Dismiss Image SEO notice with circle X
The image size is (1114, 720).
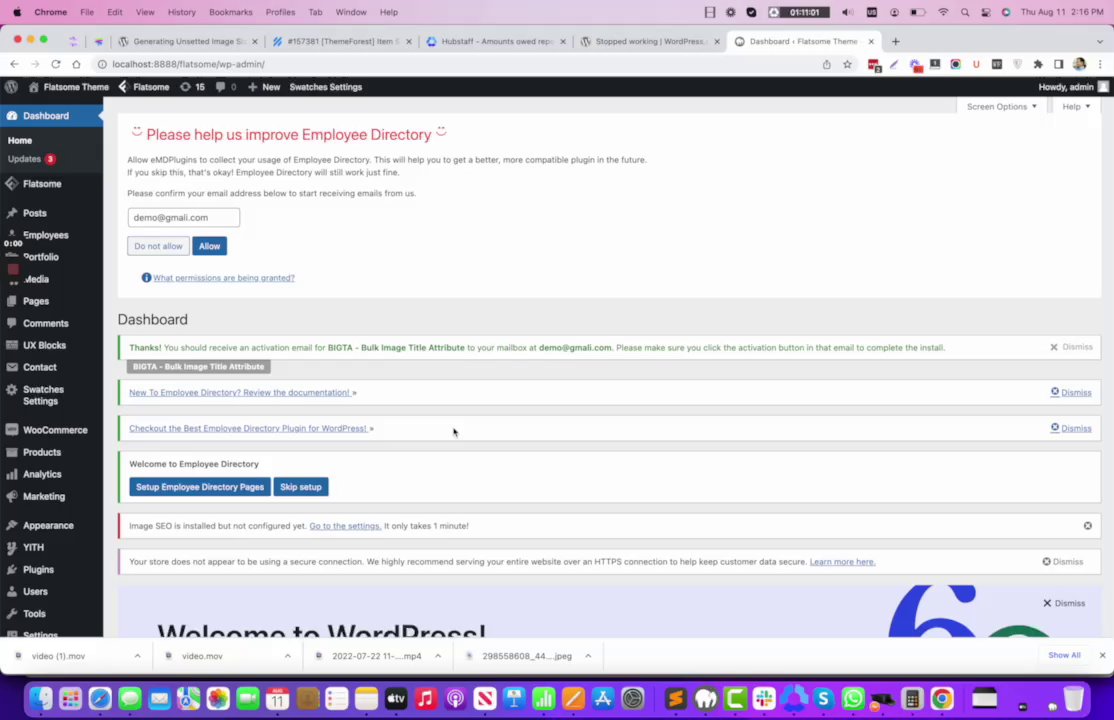click(x=1087, y=526)
